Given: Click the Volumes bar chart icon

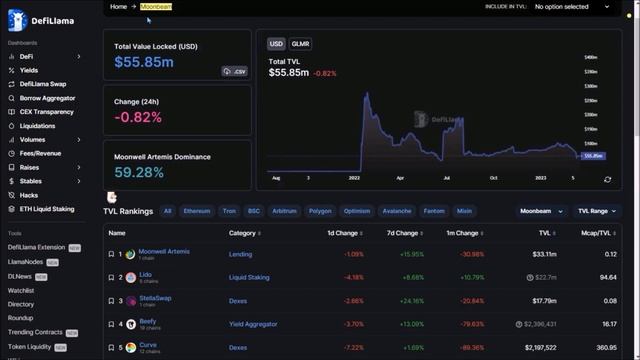Looking at the screenshot, I should click(11, 140).
